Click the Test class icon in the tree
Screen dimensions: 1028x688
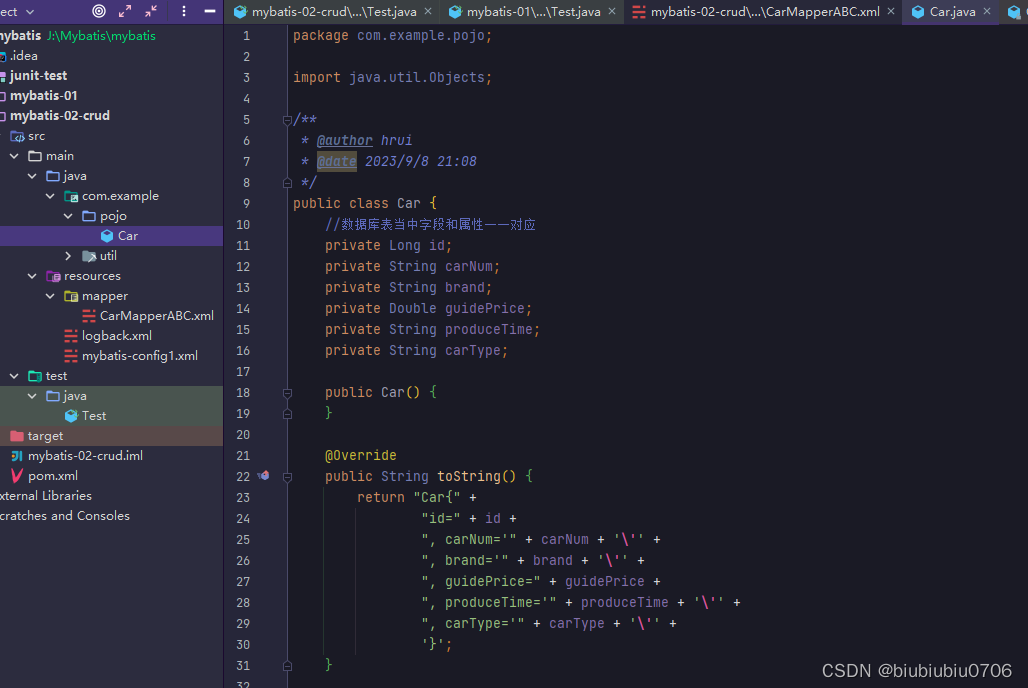[x=71, y=416]
